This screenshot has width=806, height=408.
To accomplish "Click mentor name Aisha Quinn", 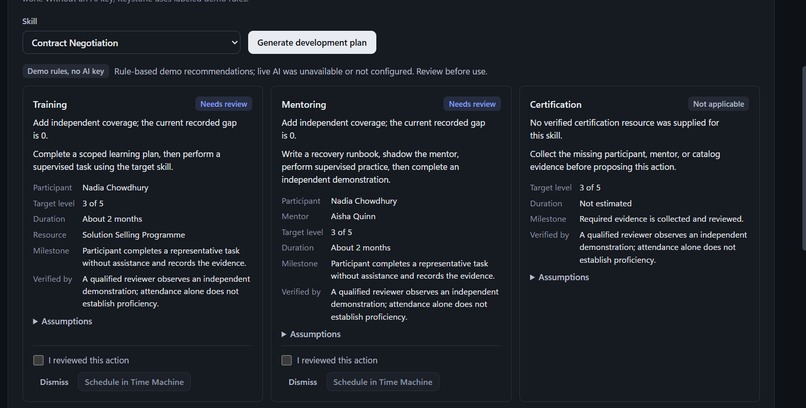I will [353, 216].
